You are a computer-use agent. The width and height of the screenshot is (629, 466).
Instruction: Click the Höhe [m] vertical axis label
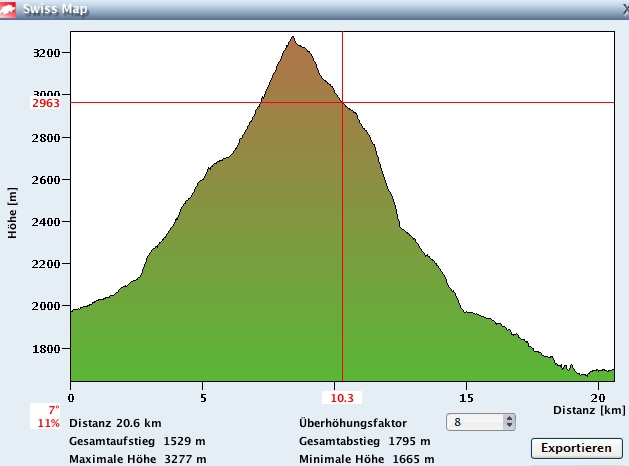point(13,213)
